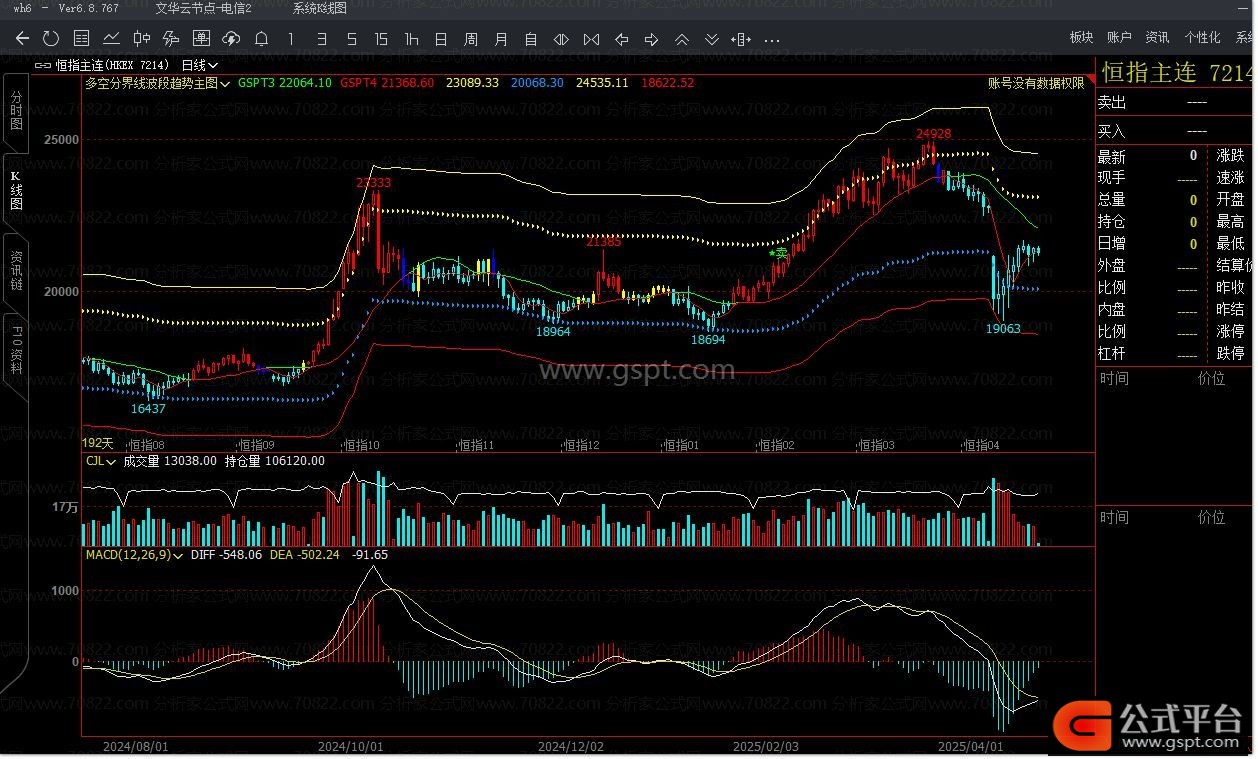Open the 日线 period dropdown

[199, 65]
